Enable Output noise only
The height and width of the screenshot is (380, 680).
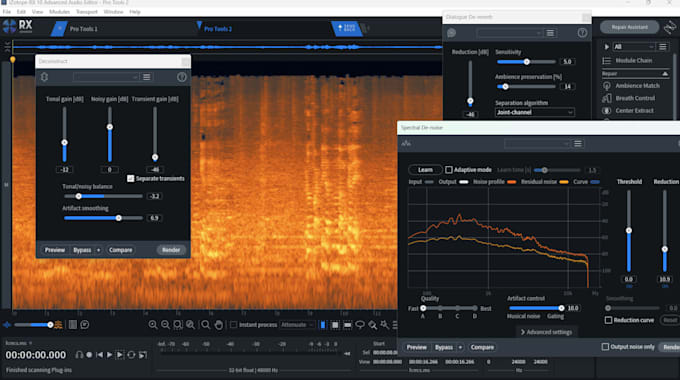[605, 347]
